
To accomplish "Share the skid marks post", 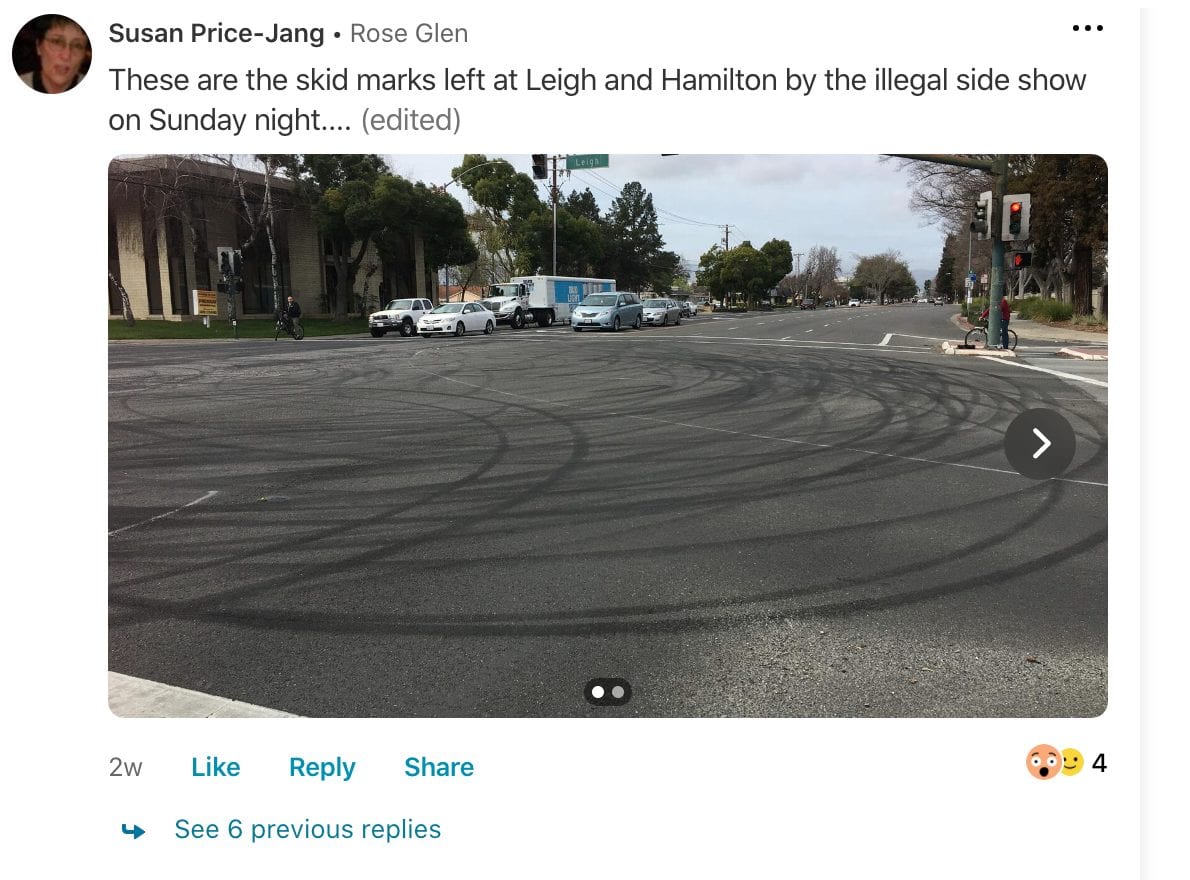I will pos(439,767).
